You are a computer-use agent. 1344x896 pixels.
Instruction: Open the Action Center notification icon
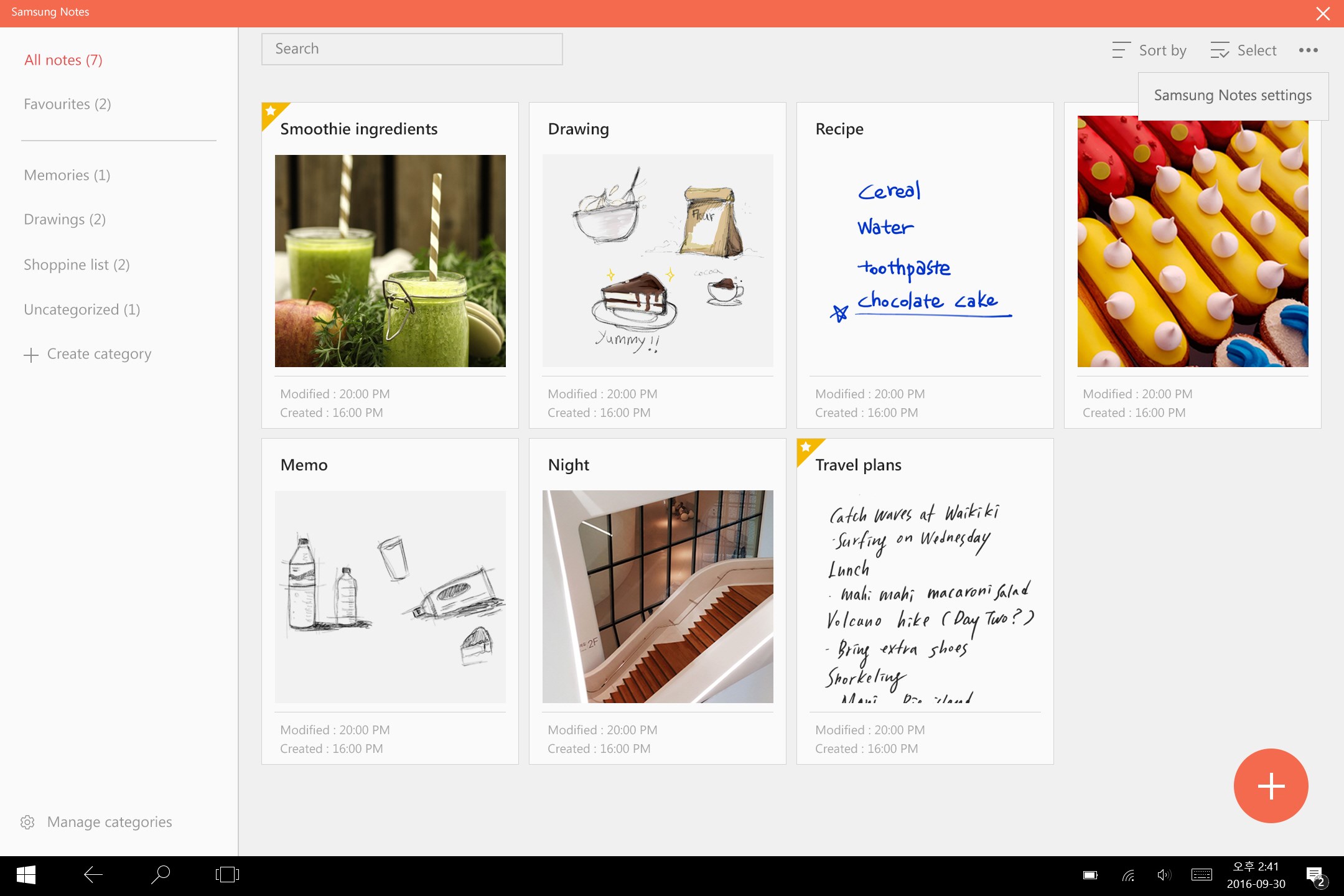pos(1315,875)
